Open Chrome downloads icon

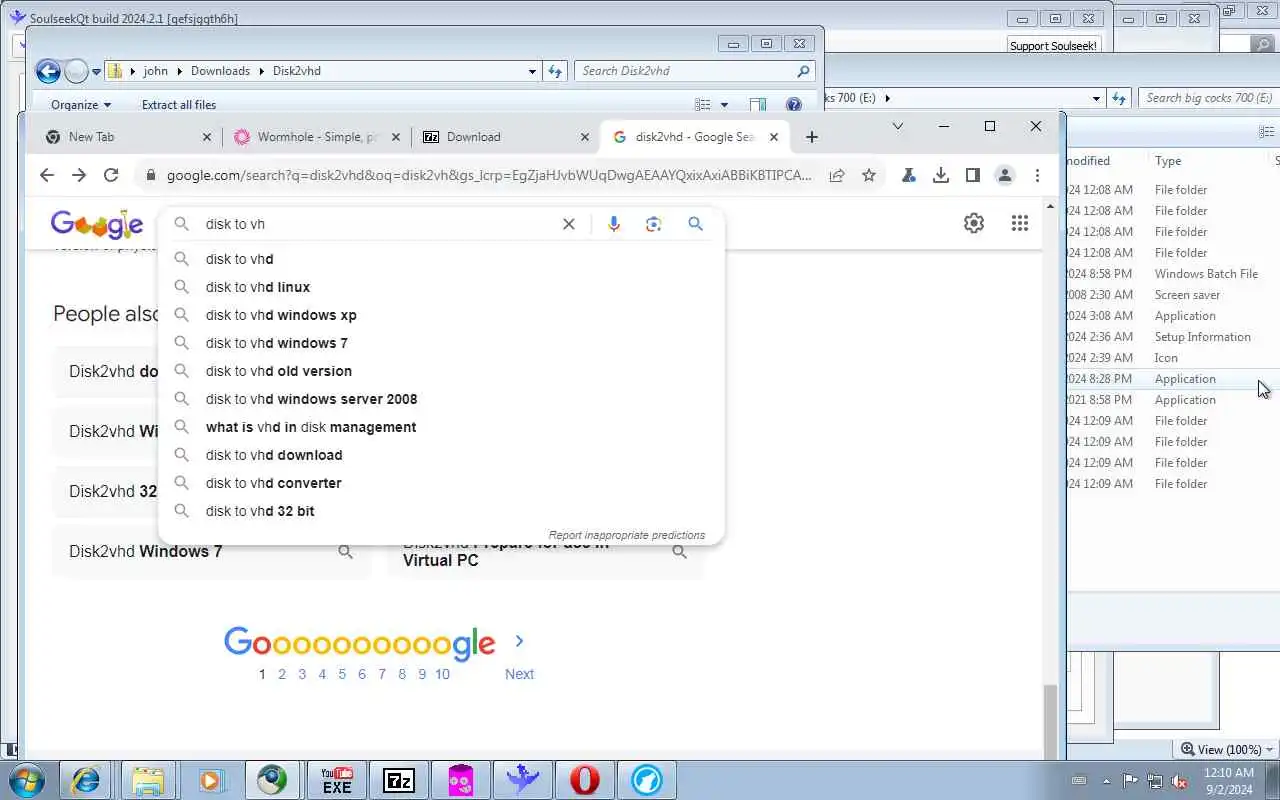941,175
